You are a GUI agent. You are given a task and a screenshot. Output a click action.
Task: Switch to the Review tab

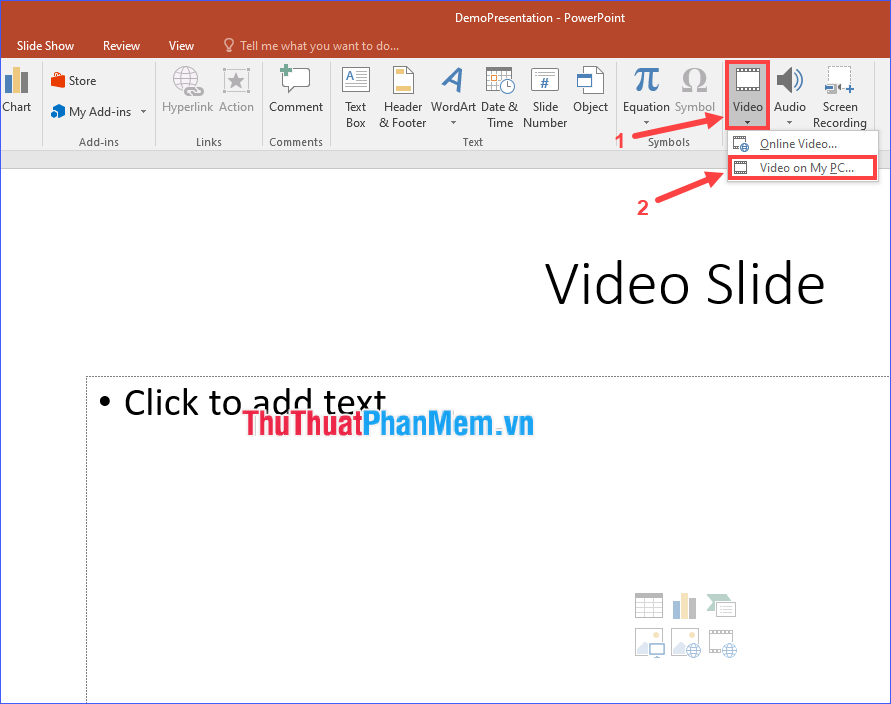121,45
